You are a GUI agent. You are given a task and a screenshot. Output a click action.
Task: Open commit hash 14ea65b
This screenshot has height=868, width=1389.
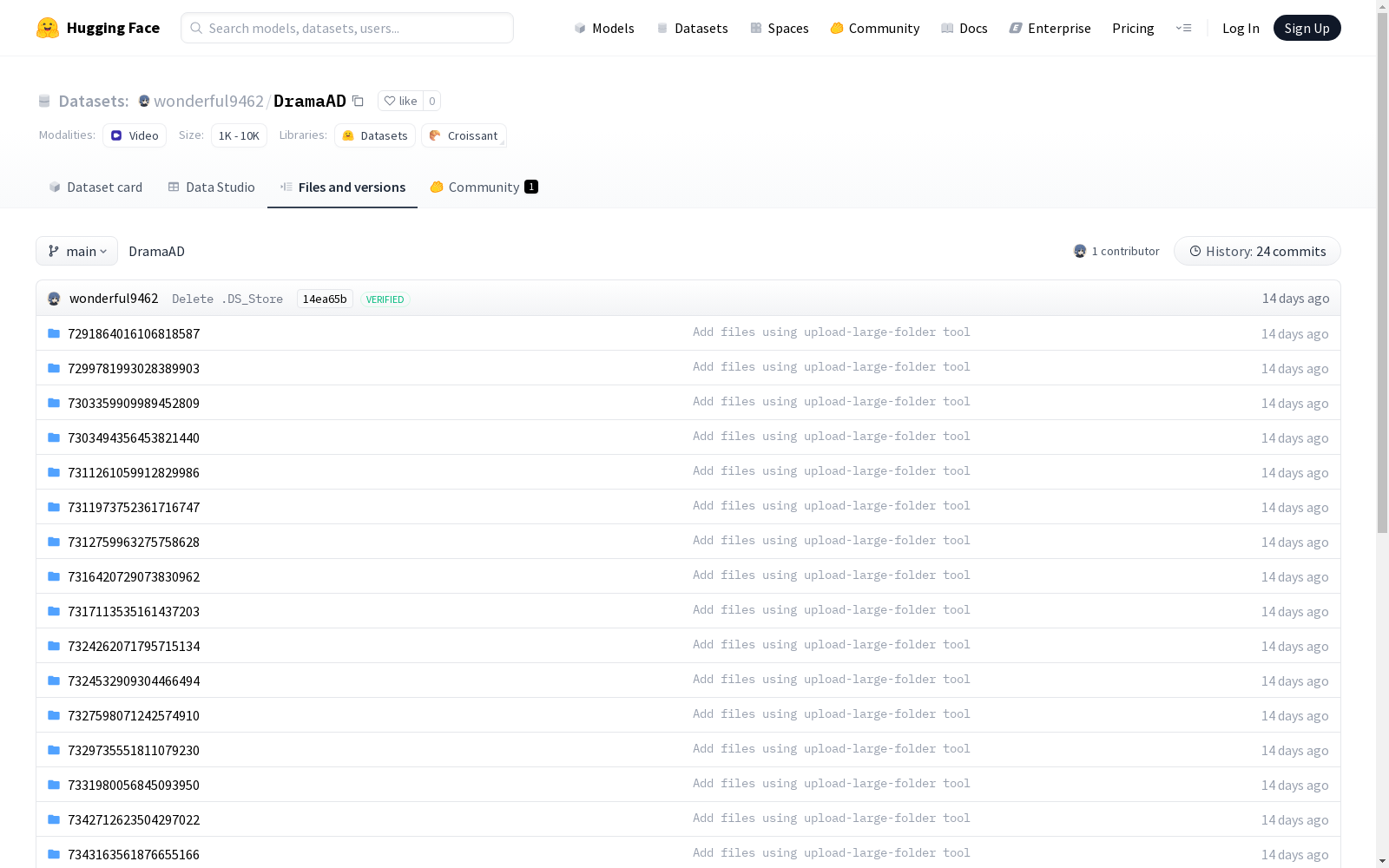tap(325, 299)
